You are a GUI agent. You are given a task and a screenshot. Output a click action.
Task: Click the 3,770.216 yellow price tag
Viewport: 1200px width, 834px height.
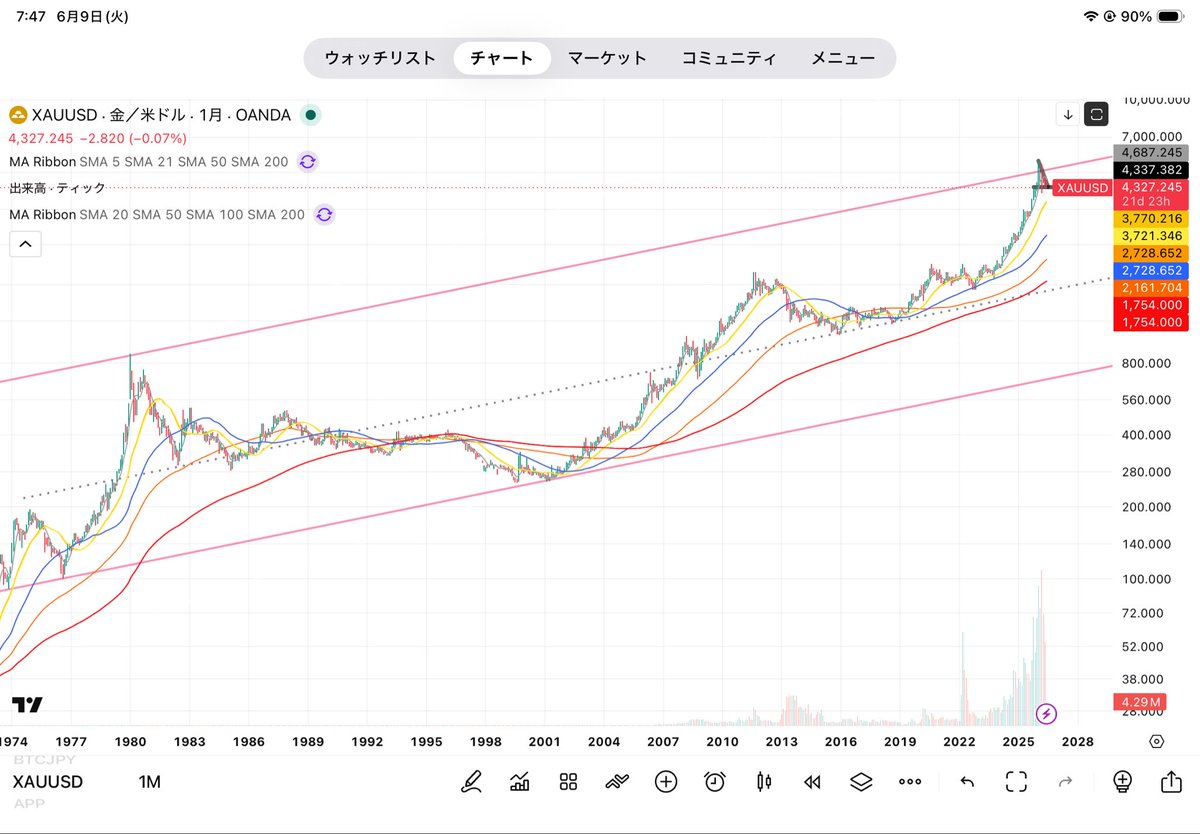[x=1153, y=218]
